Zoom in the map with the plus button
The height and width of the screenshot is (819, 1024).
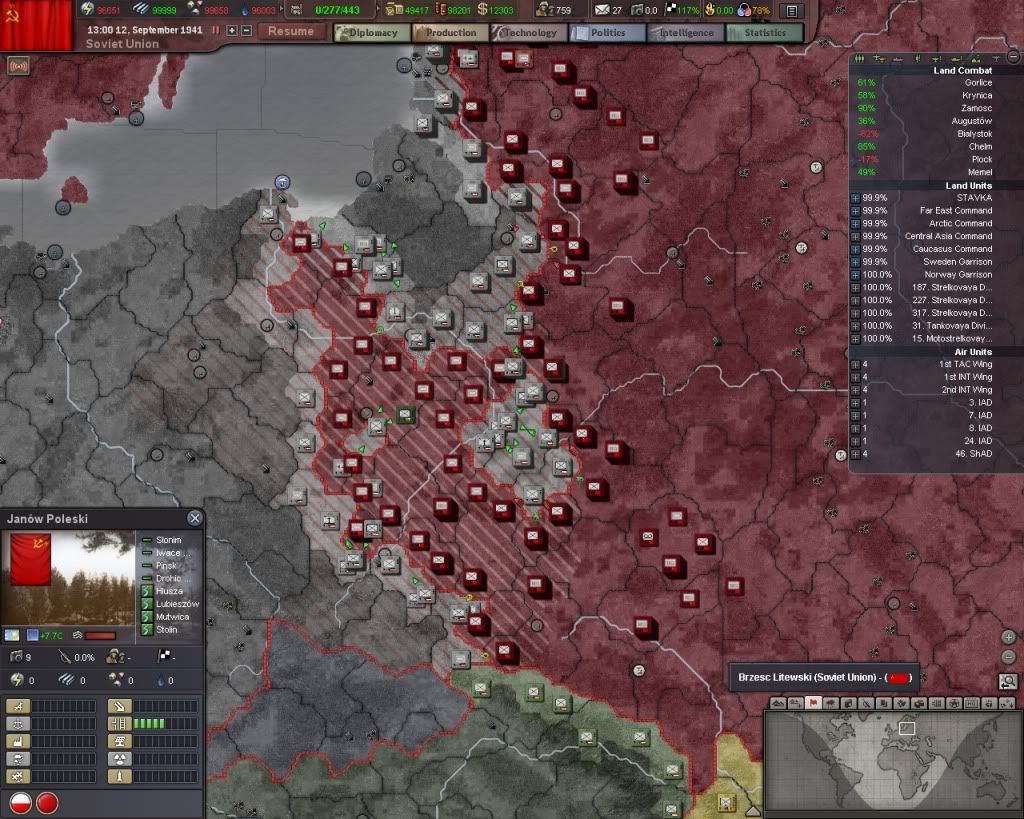(x=1008, y=637)
